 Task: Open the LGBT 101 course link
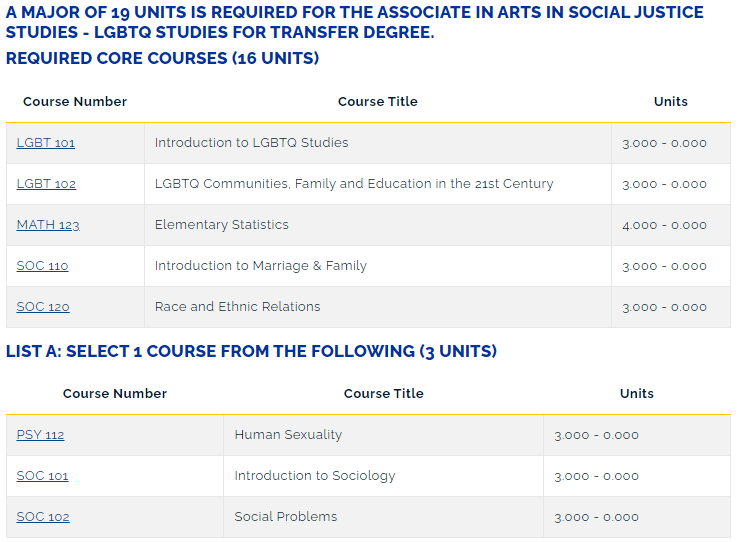[x=46, y=143]
